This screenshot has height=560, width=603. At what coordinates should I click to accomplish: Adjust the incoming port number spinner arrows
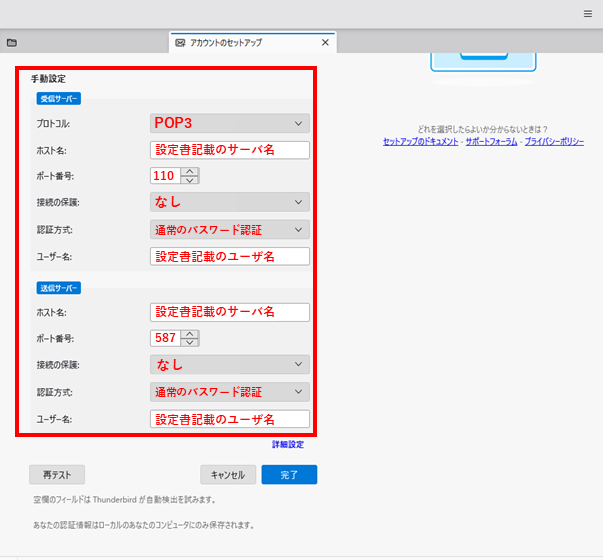(x=191, y=176)
